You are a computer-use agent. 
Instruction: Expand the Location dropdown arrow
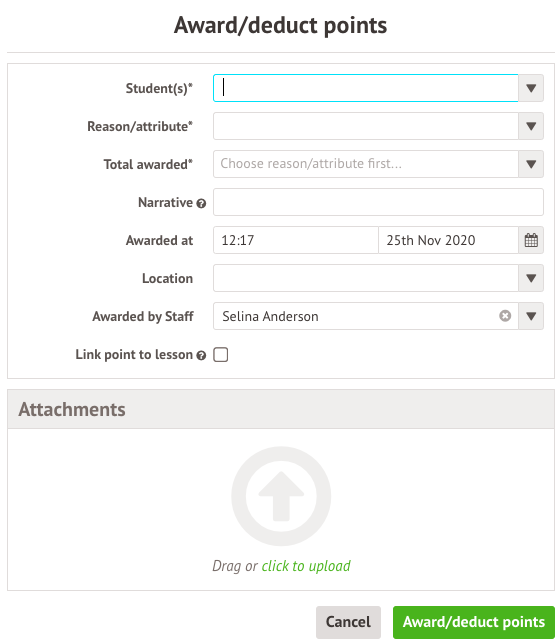(531, 278)
